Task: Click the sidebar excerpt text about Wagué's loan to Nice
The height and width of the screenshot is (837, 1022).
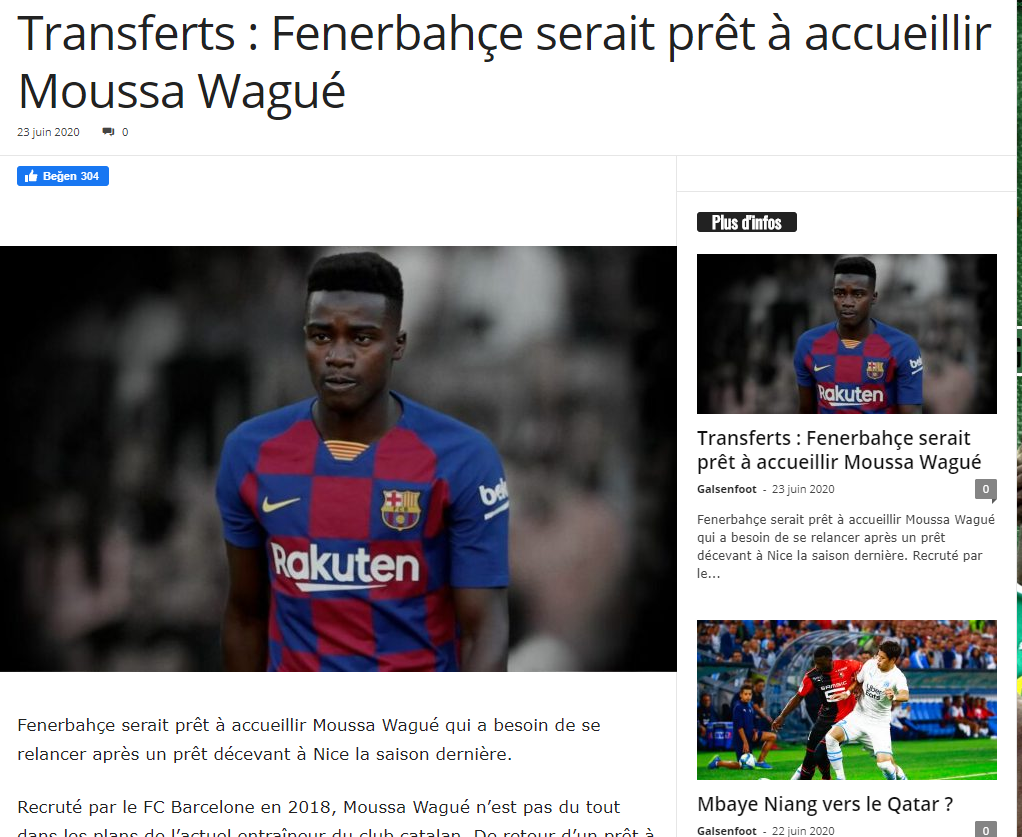Action: [x=846, y=546]
